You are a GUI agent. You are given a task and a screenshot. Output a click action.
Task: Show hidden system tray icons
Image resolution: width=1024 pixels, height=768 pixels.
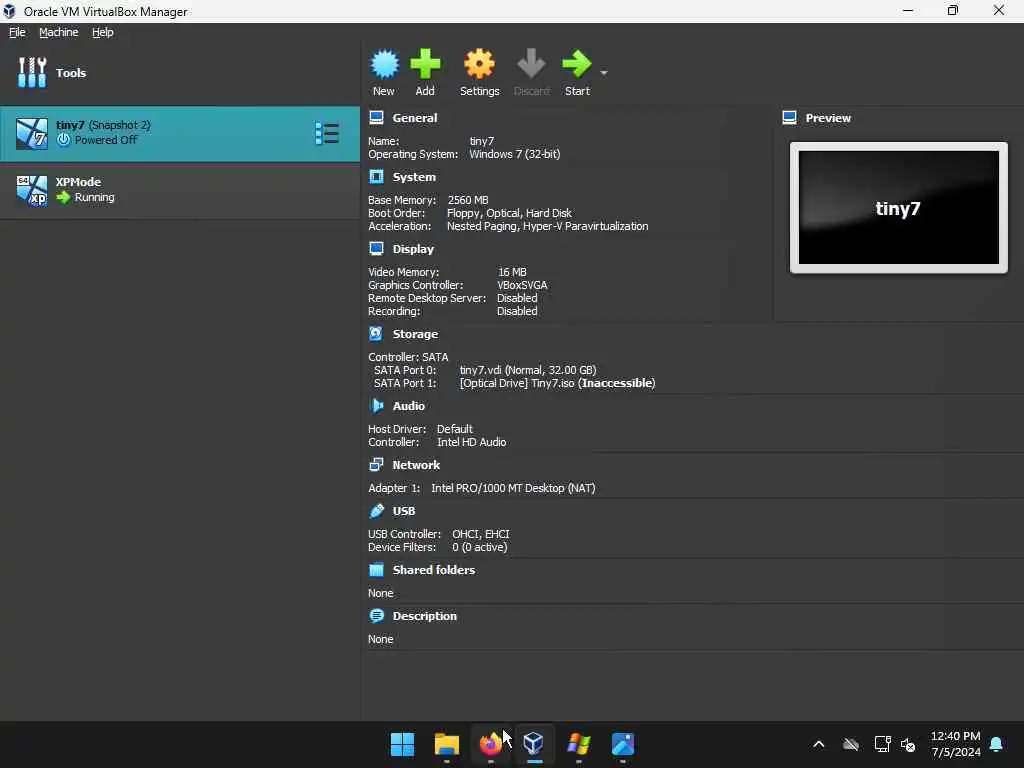pos(819,744)
